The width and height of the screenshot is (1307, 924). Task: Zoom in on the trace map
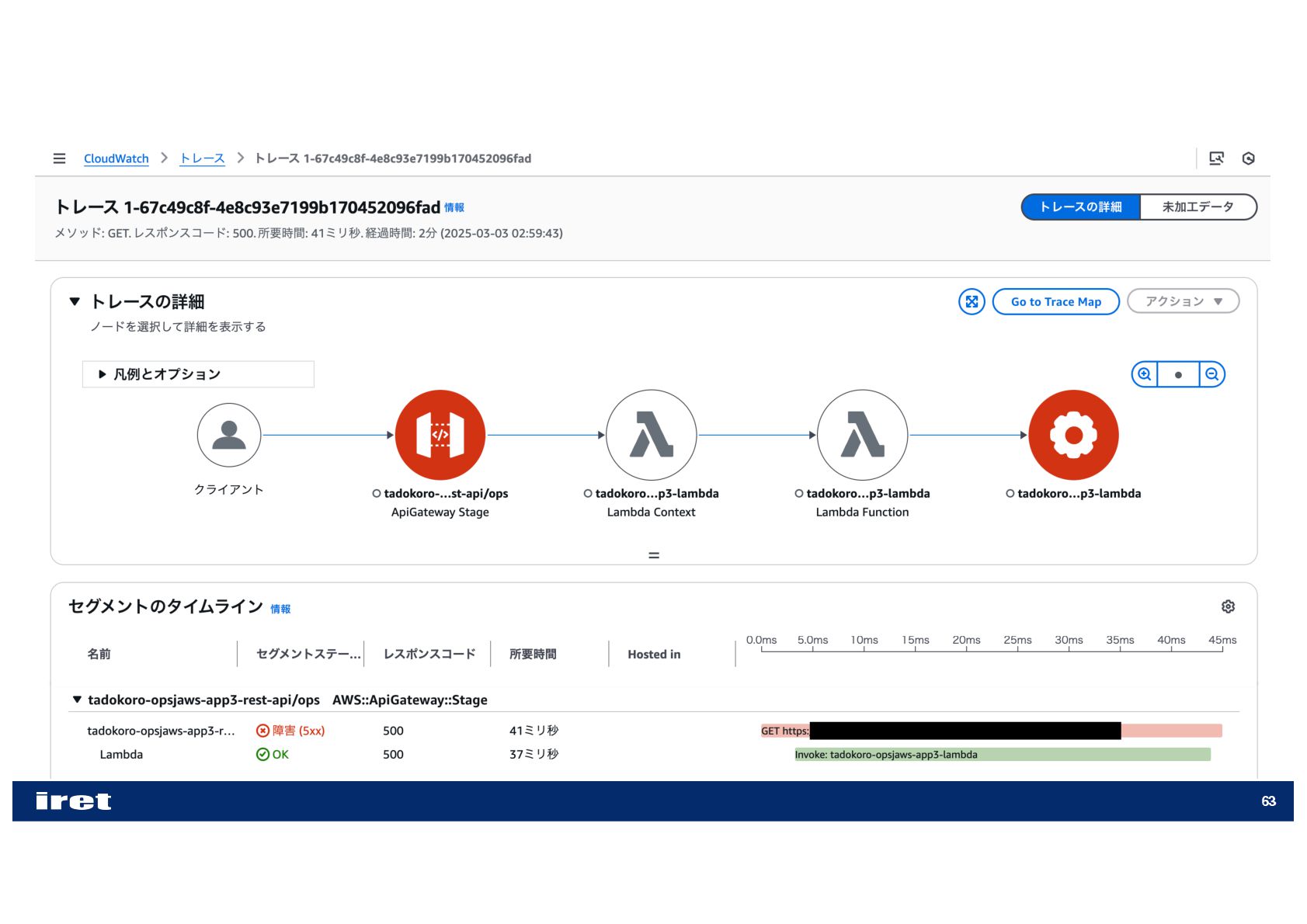[x=1145, y=374]
